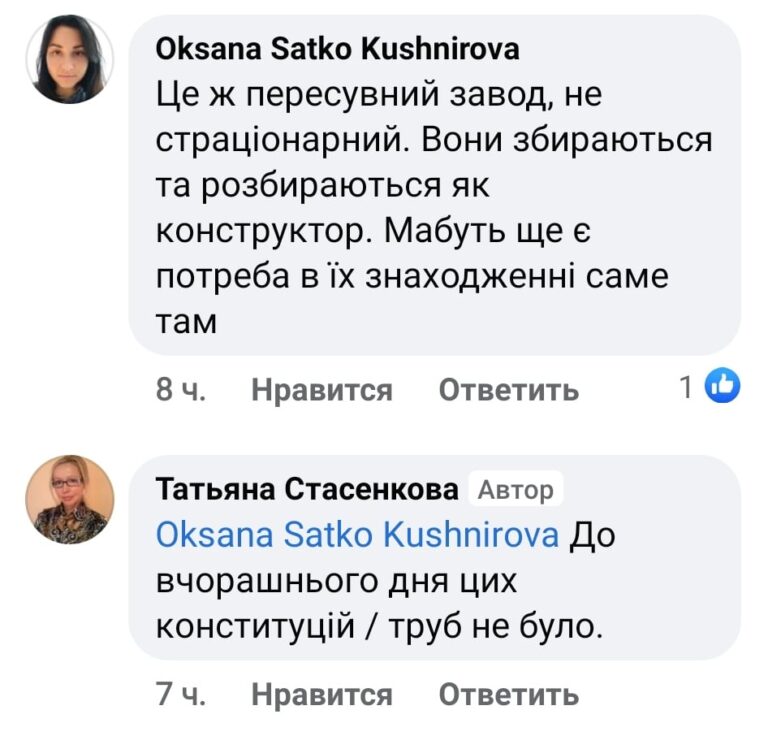
Task: Click the blue Oksana Satko Kushnirova mention in the reply
Action: click(357, 534)
